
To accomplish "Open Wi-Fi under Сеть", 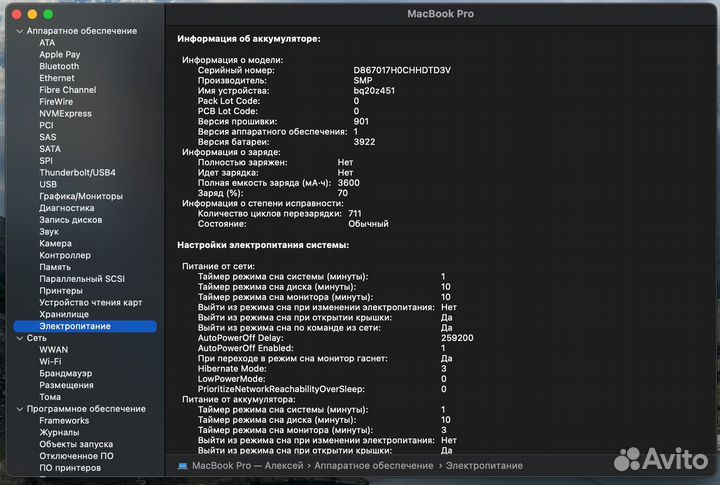I will (50, 361).
